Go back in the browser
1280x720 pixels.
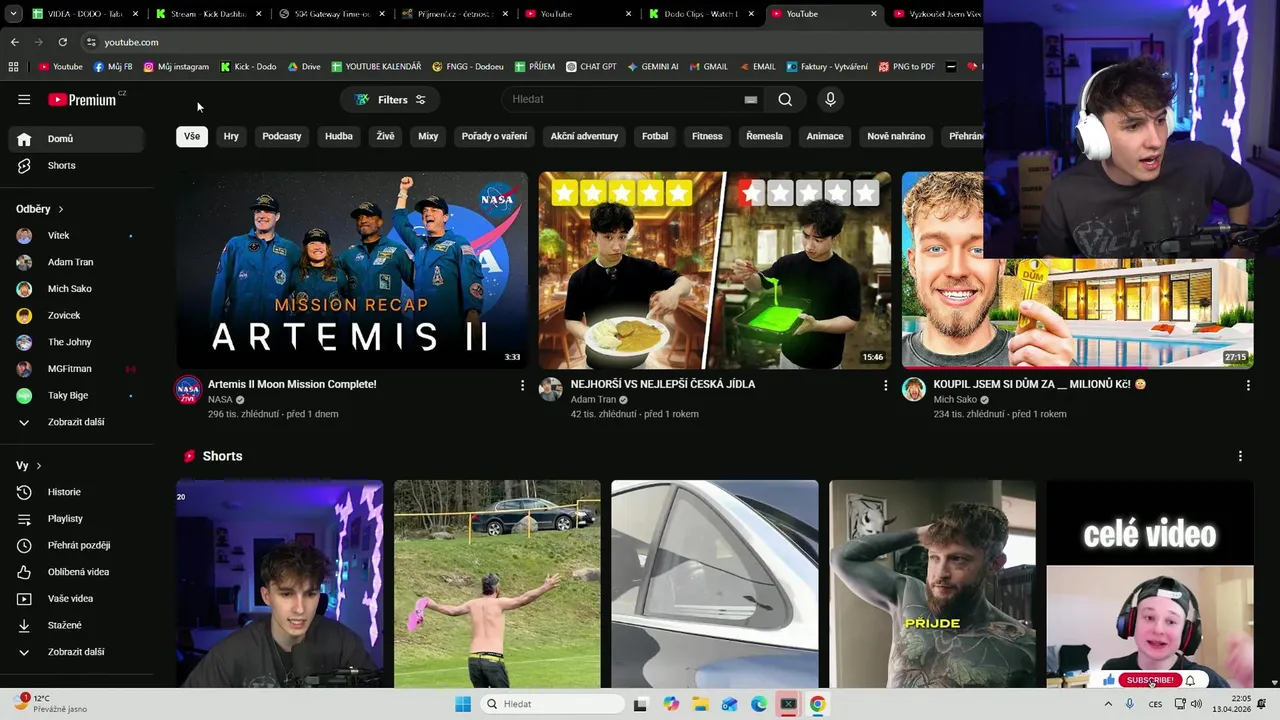pos(14,42)
